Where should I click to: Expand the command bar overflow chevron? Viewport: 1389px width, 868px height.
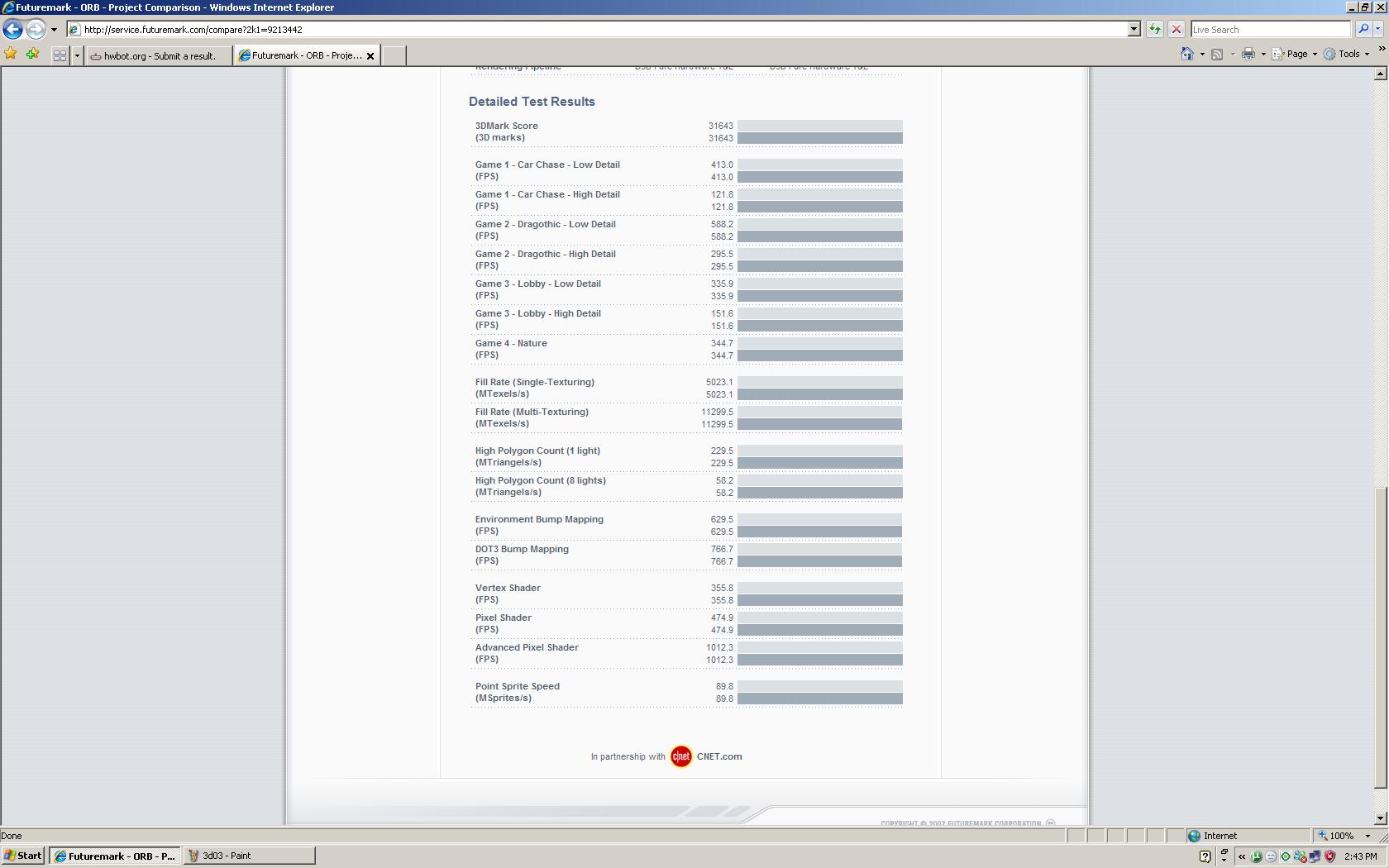click(x=1381, y=49)
